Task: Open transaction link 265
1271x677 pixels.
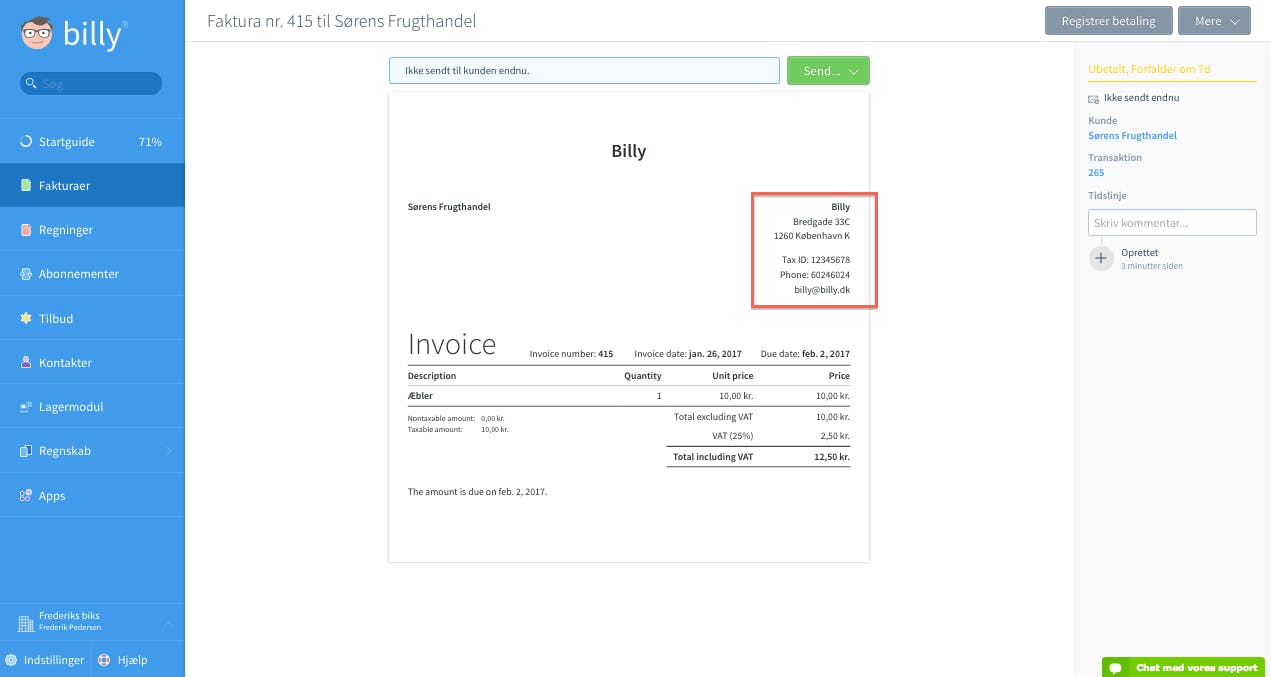Action: [x=1096, y=173]
